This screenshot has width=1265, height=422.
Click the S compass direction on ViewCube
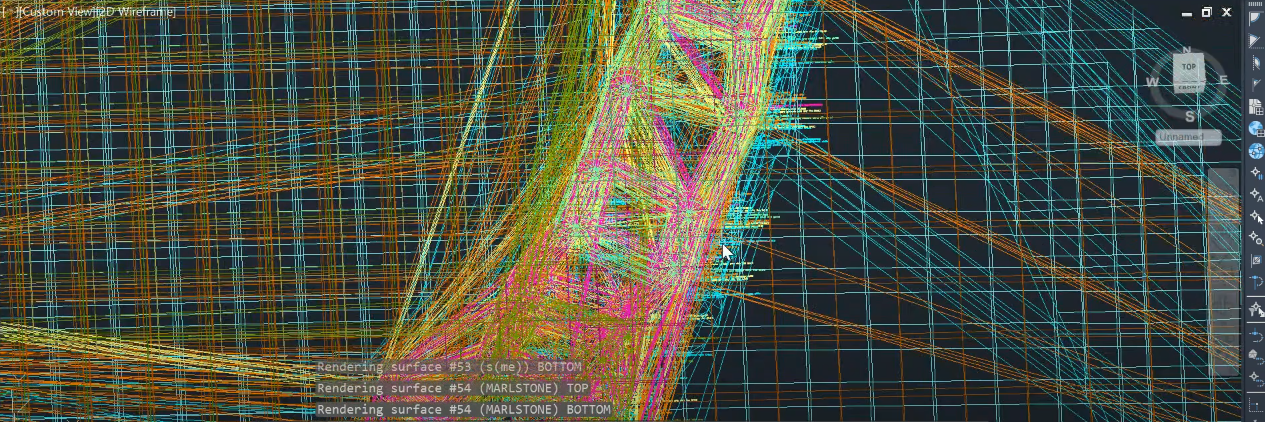tap(1188, 115)
